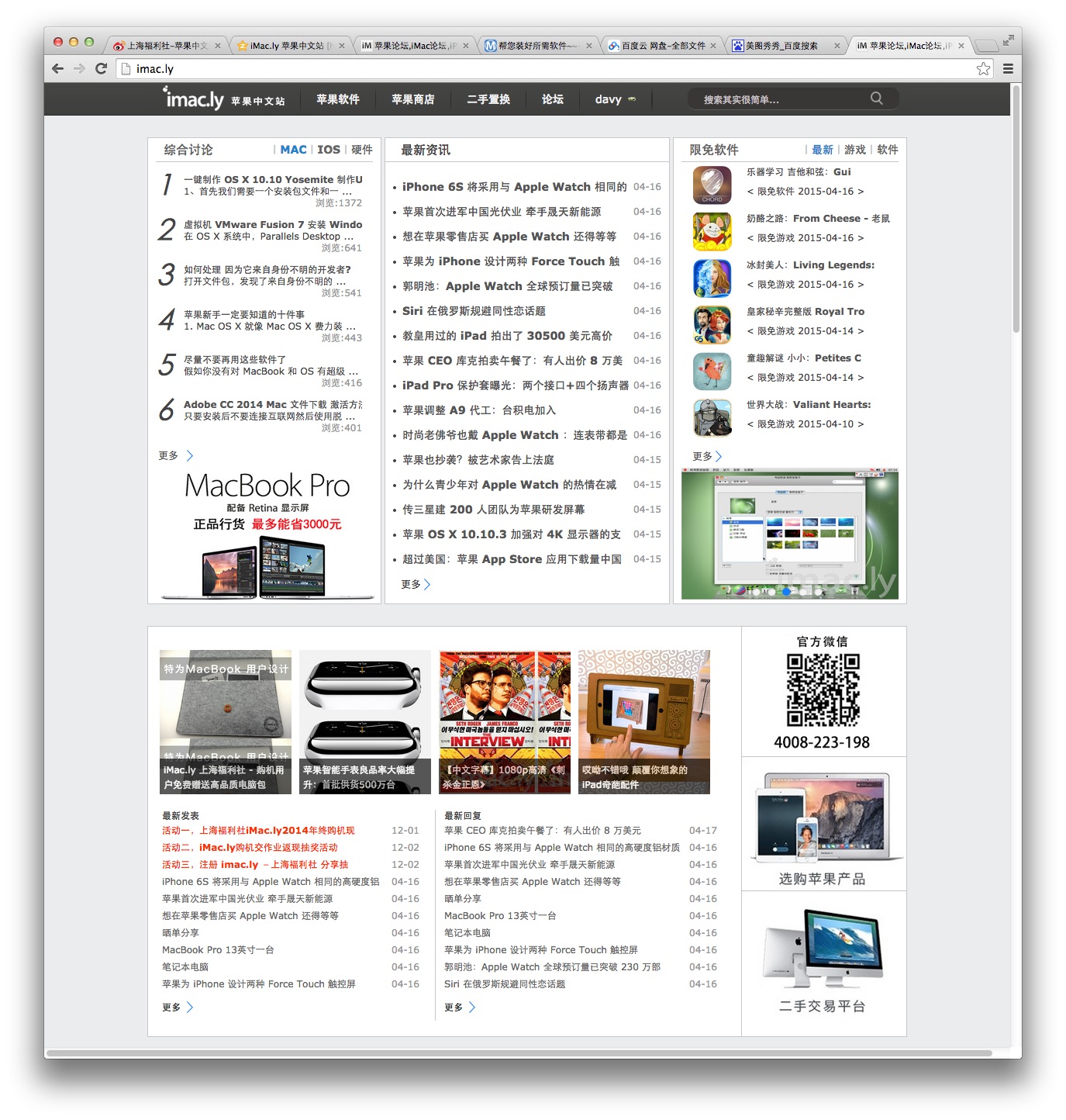Click the official WeChat QR code
The image size is (1066, 1120).
pos(823,690)
